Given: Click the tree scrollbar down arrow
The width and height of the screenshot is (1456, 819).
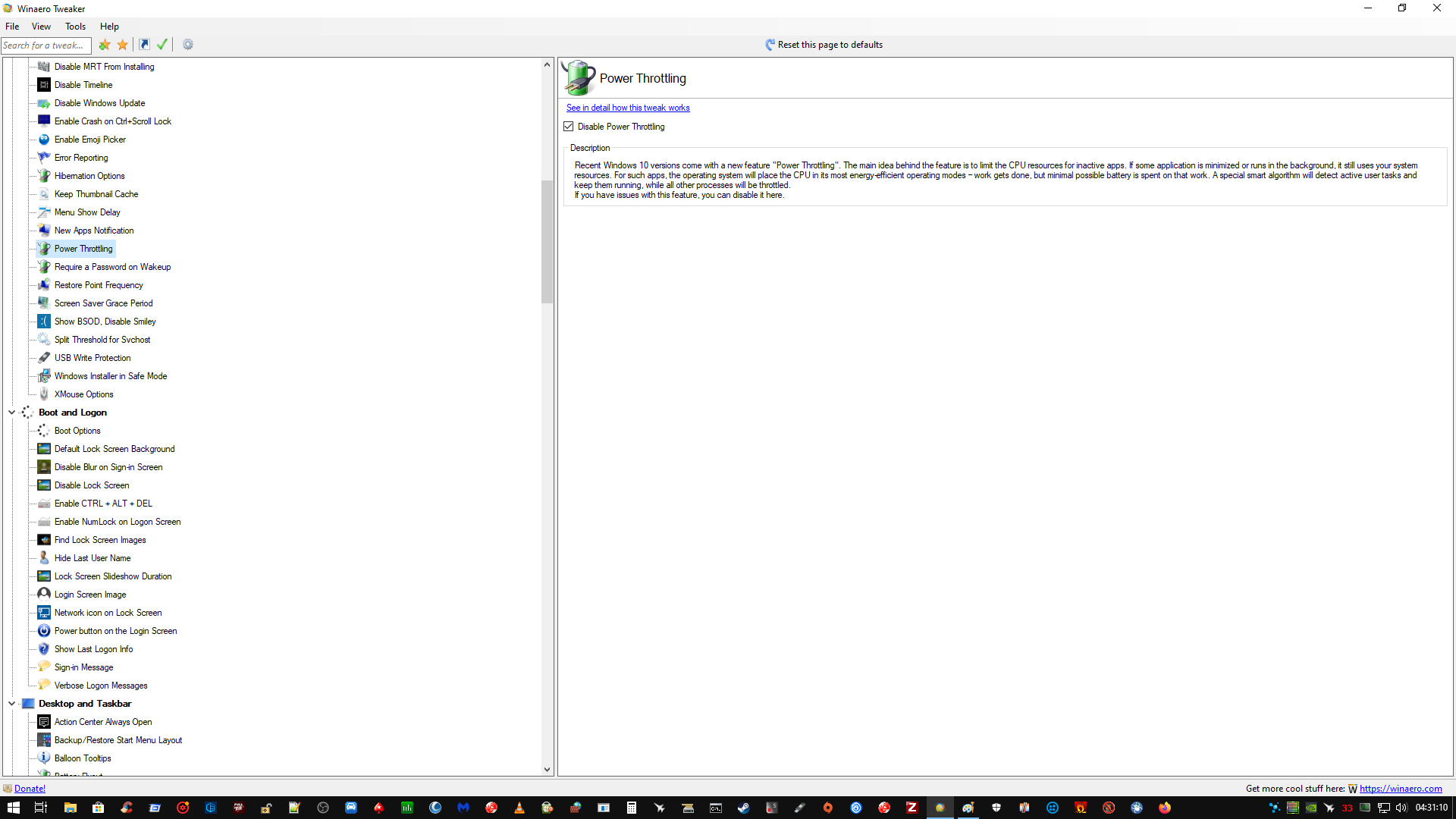Looking at the screenshot, I should click(x=547, y=769).
